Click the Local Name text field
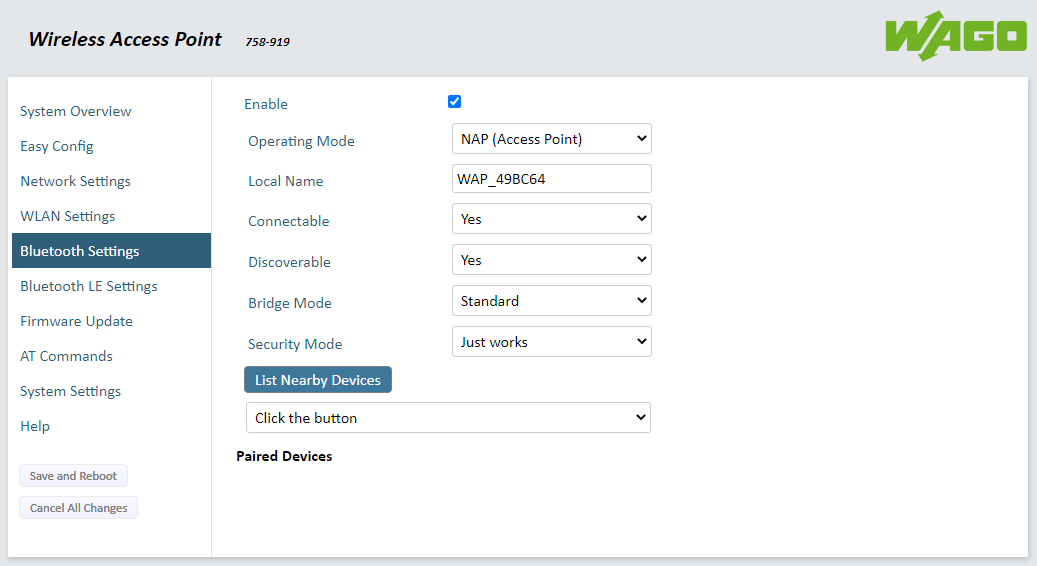Viewport: 1037px width, 566px height. coord(551,179)
